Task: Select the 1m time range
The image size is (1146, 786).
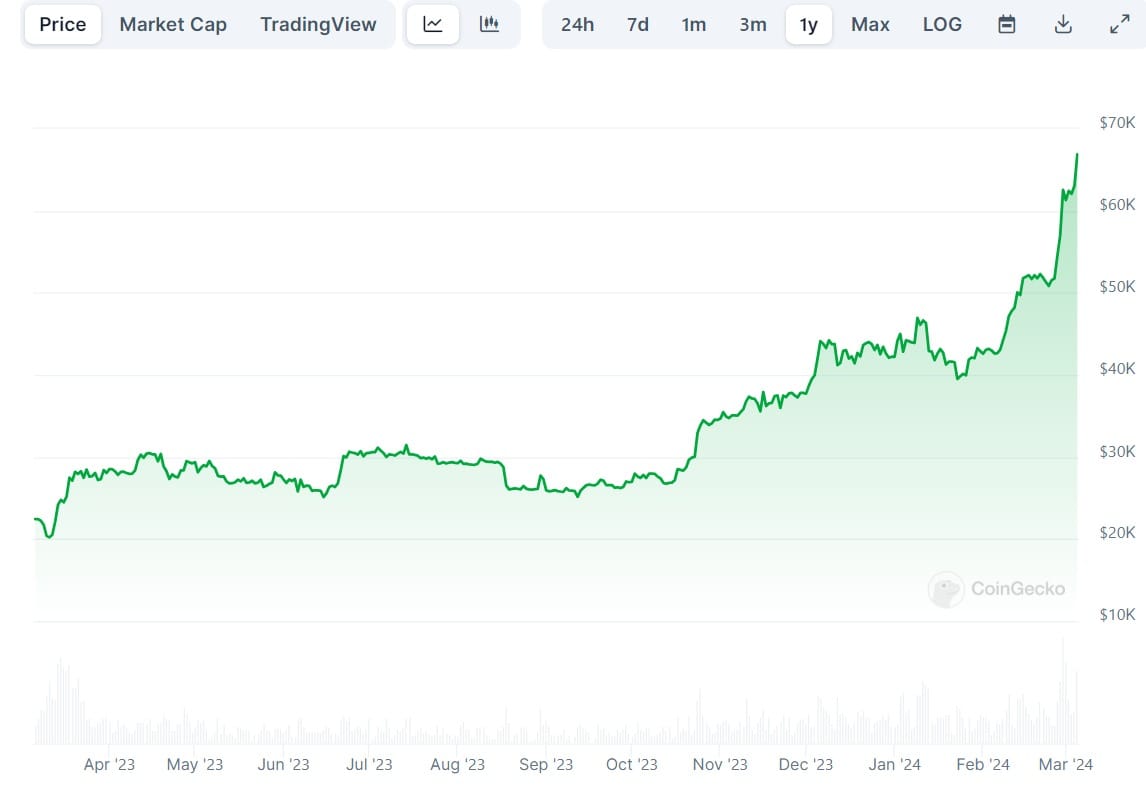Action: pyautogui.click(x=694, y=23)
